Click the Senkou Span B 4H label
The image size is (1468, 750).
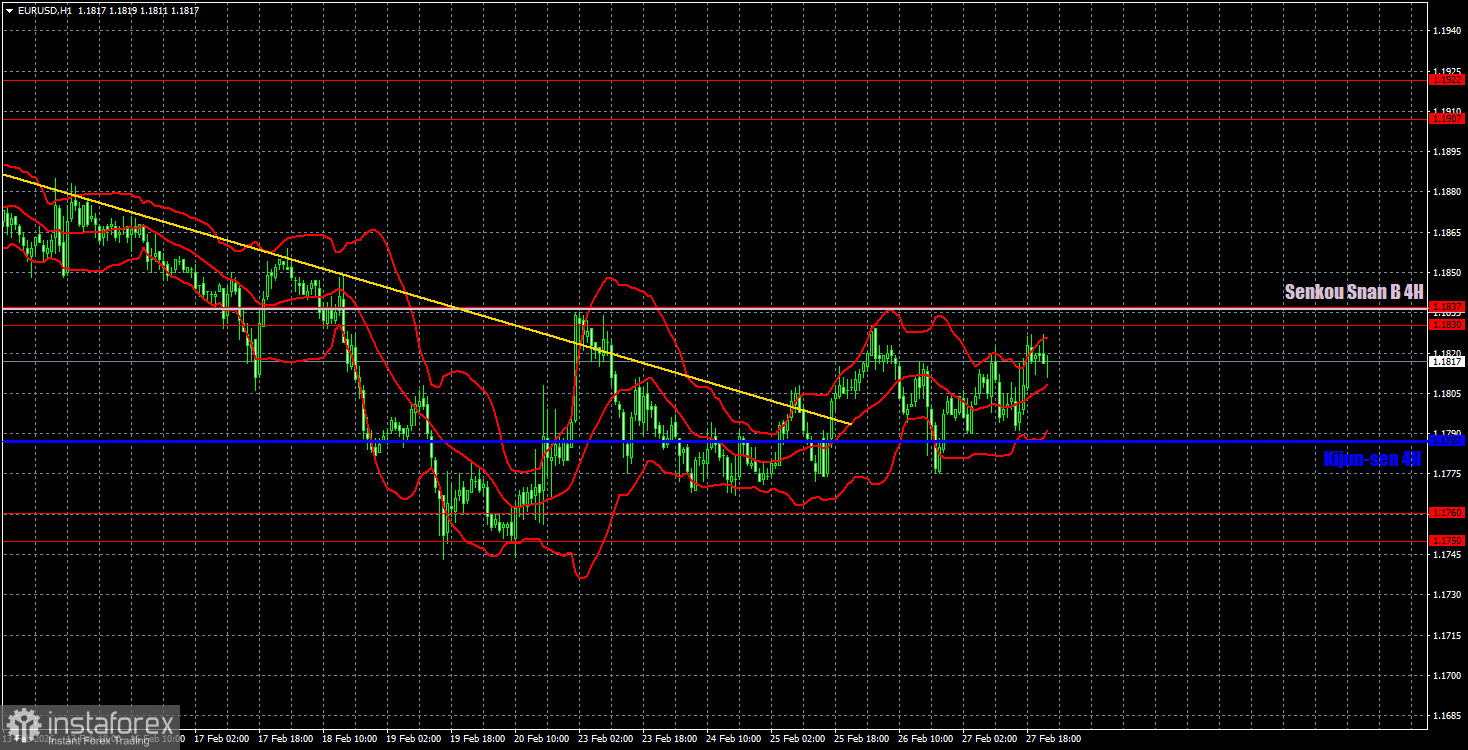pyautogui.click(x=1353, y=292)
